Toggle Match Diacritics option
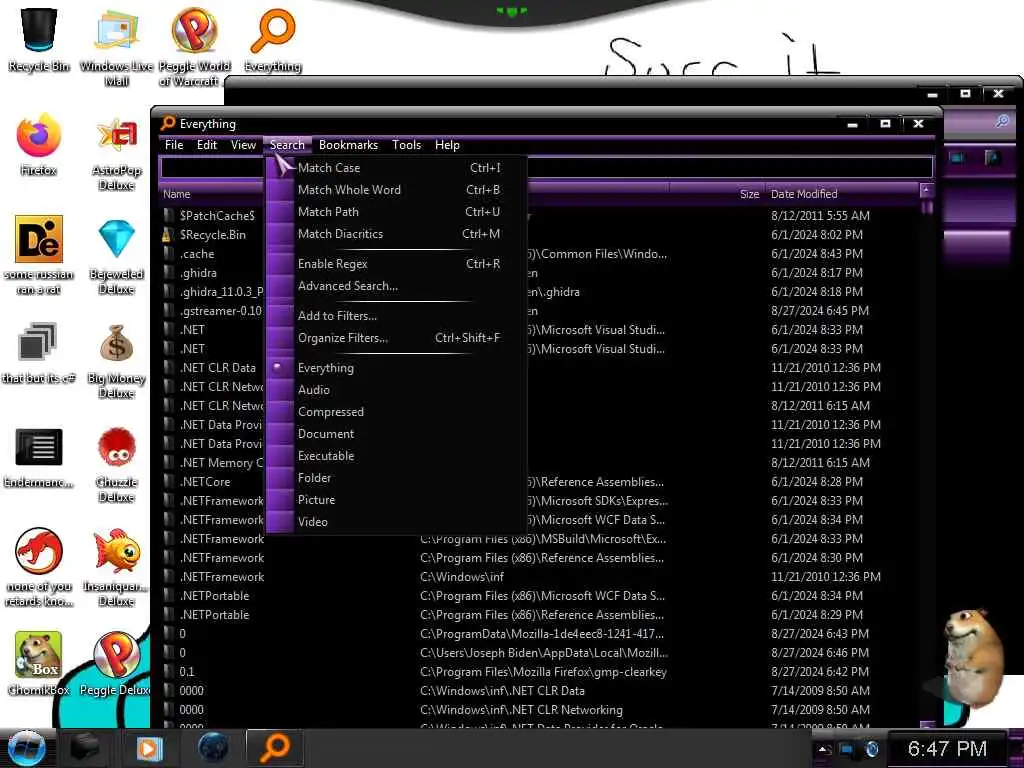1024x768 pixels. tap(398, 234)
